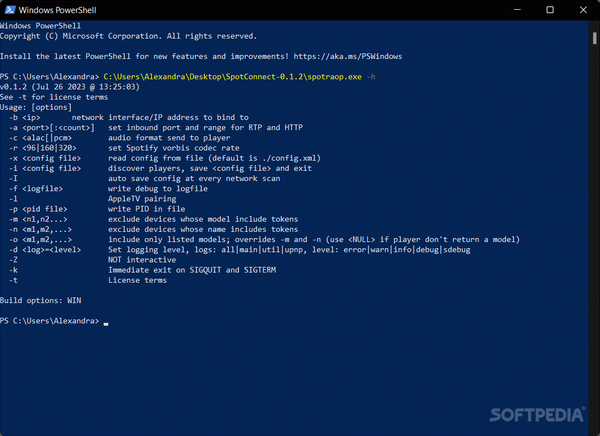Image resolution: width=600 pixels, height=436 pixels.
Task: Click 'exclude devices whose model include tokens'
Action: click(x=203, y=219)
